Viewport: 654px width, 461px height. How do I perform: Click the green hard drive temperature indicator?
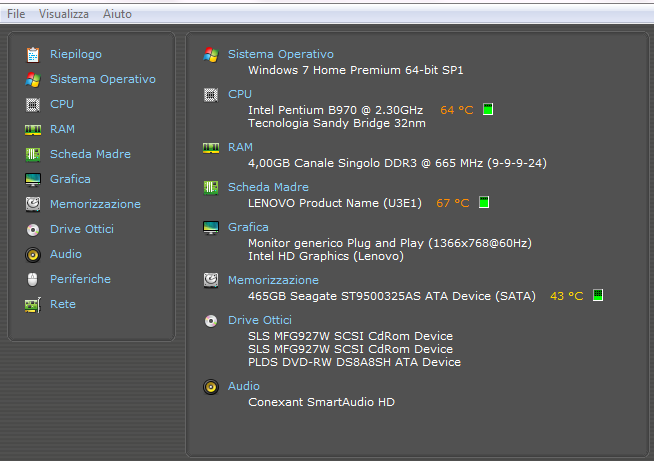point(598,295)
